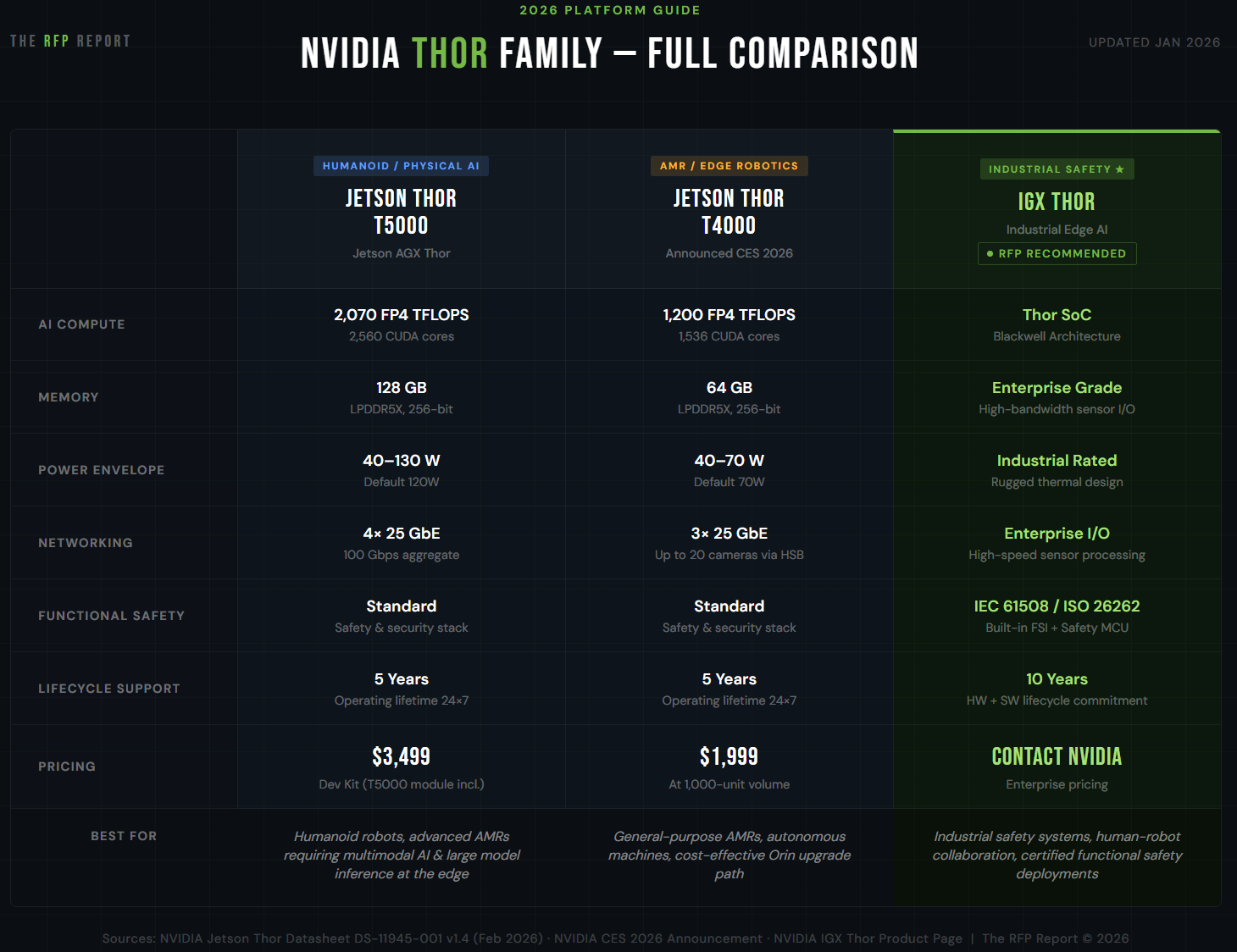Image resolution: width=1237 pixels, height=952 pixels.
Task: Click the NVIDIA IGX Thor Product Page source
Action: pyautogui.click(x=868, y=938)
